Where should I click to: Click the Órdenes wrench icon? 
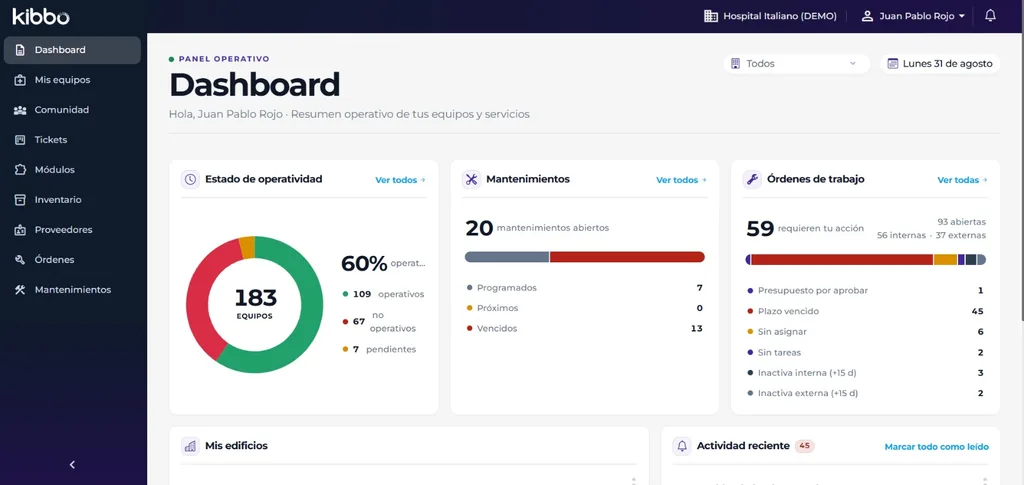20,260
